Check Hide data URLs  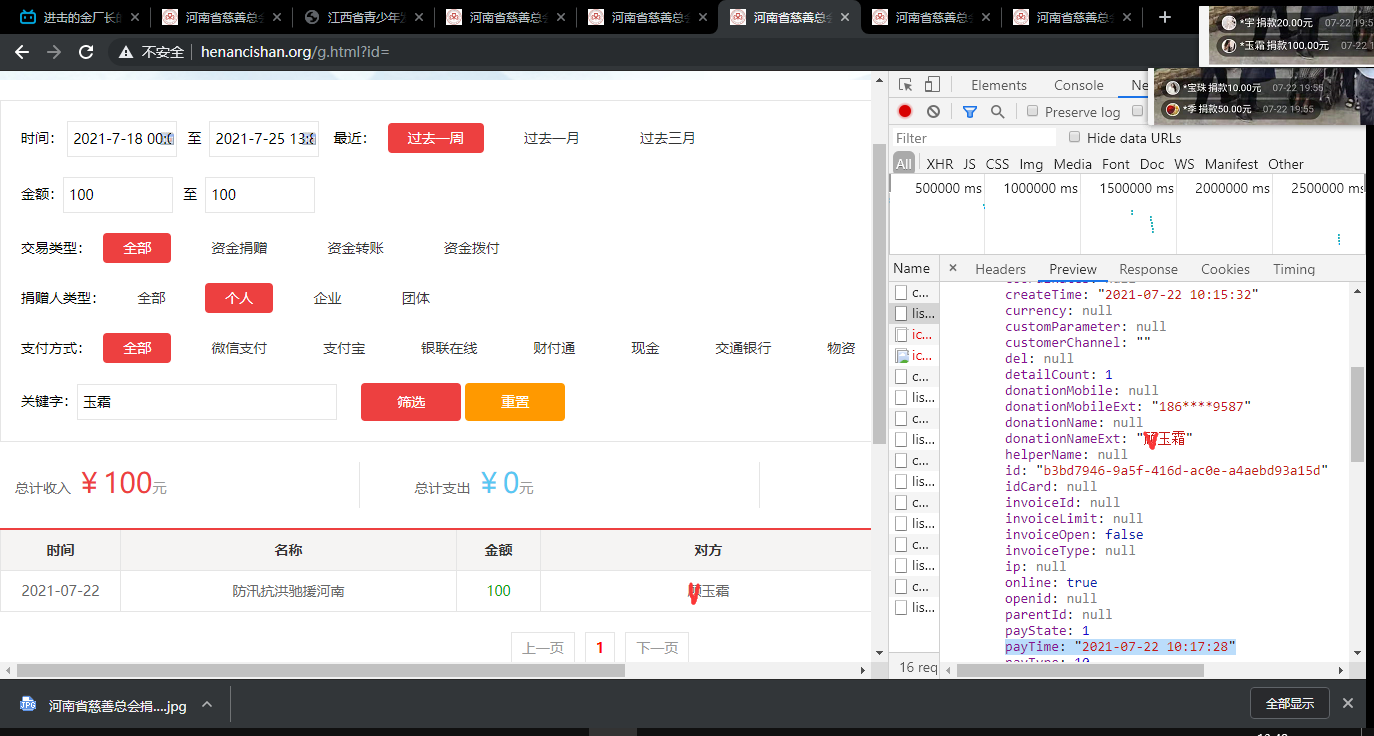point(1075,138)
